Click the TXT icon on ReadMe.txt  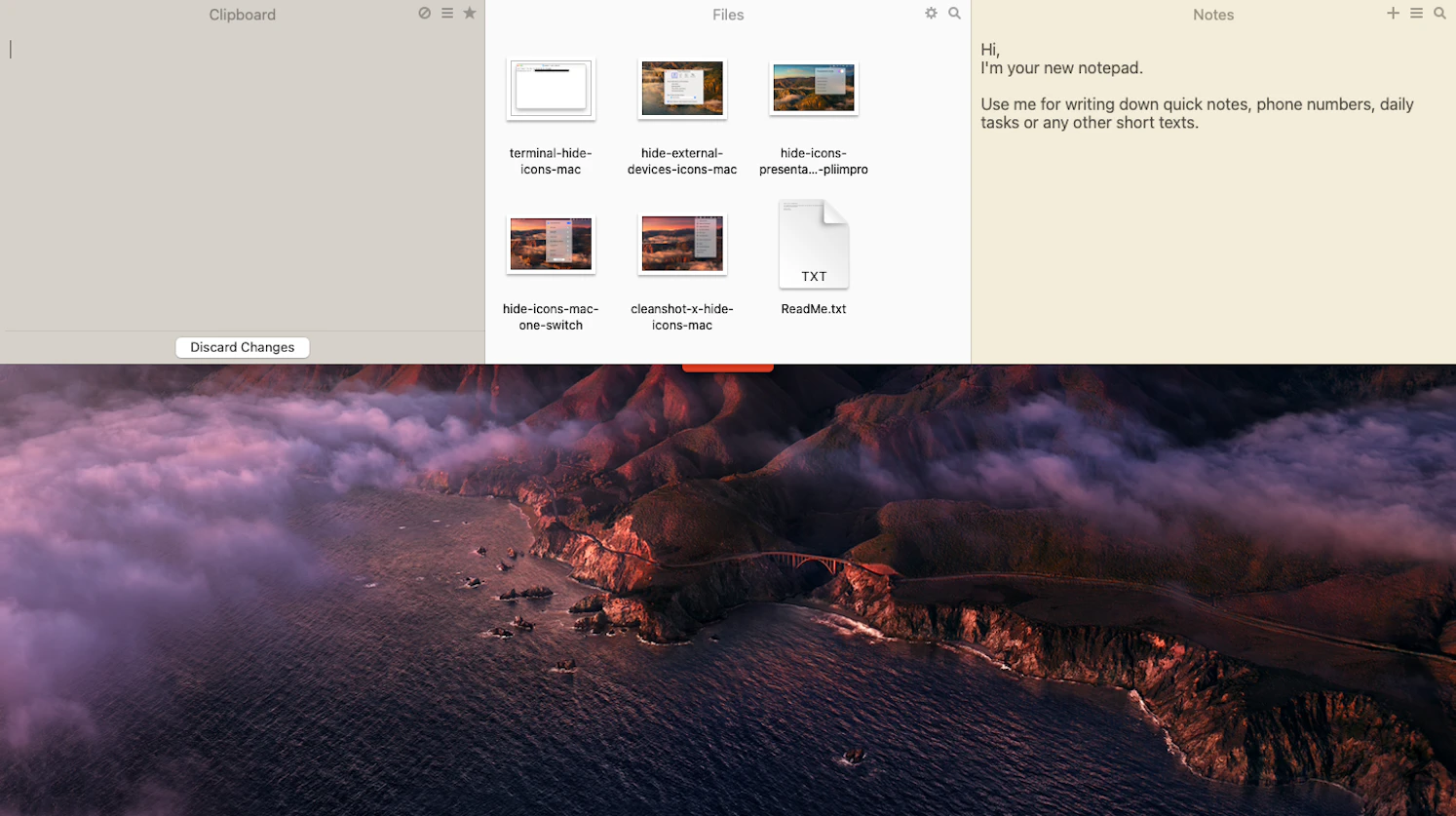[814, 244]
